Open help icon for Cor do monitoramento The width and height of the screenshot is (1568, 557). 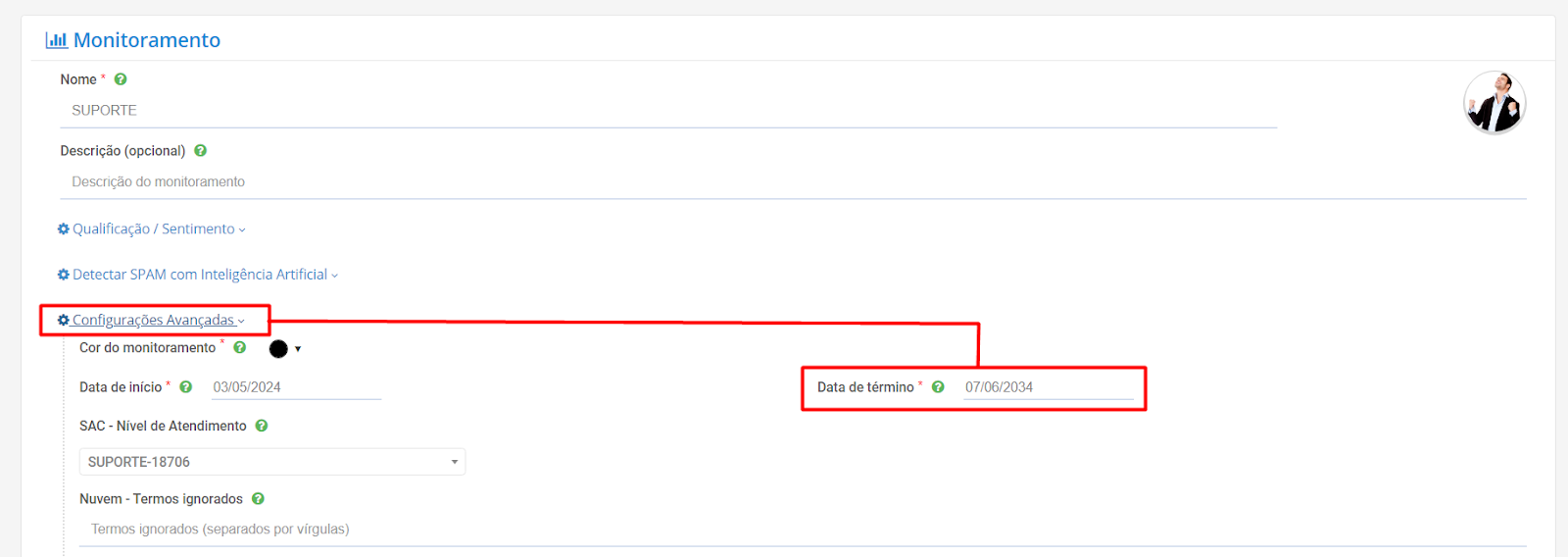coord(239,347)
